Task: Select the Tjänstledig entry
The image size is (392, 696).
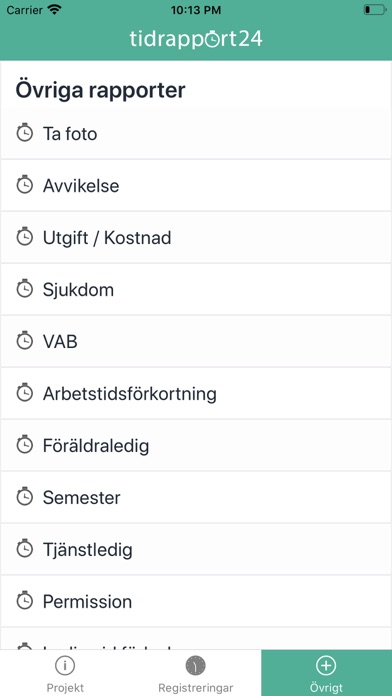Action: point(196,550)
